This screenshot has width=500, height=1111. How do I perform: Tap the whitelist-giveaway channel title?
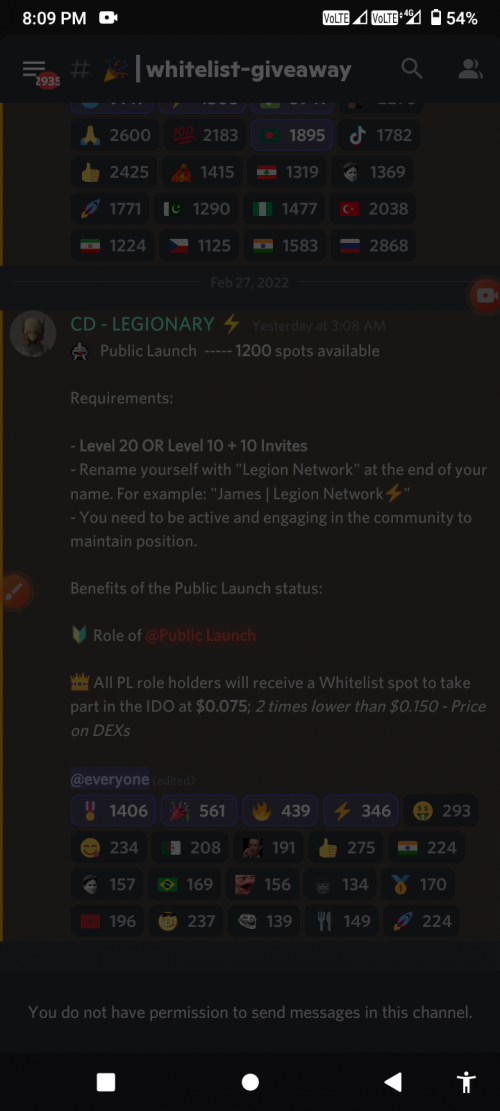point(249,69)
